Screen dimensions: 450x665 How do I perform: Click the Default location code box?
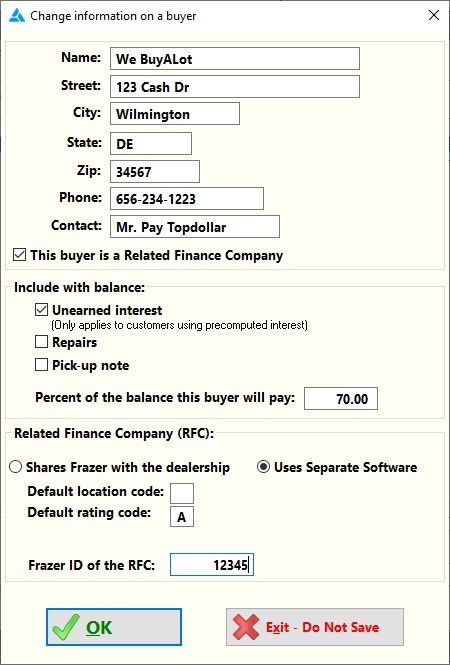(x=182, y=493)
